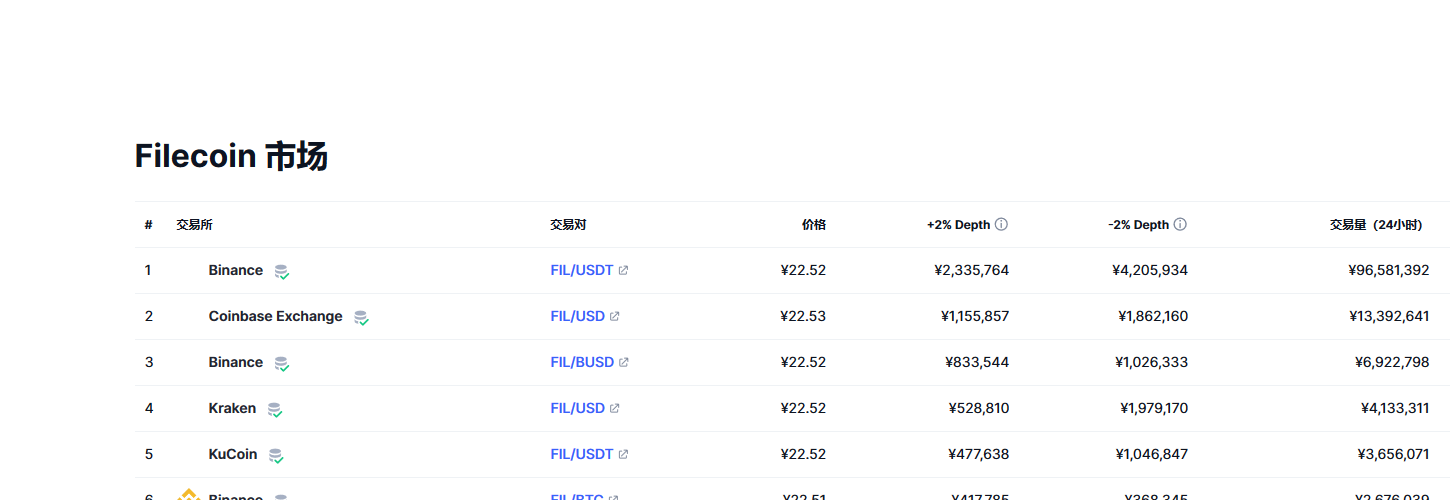Click external link icon next to FIL/BUSD
1450x500 pixels.
(624, 362)
